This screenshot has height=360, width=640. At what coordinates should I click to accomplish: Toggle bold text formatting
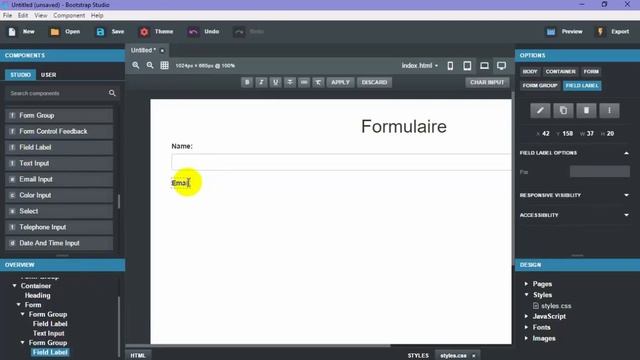click(x=247, y=82)
